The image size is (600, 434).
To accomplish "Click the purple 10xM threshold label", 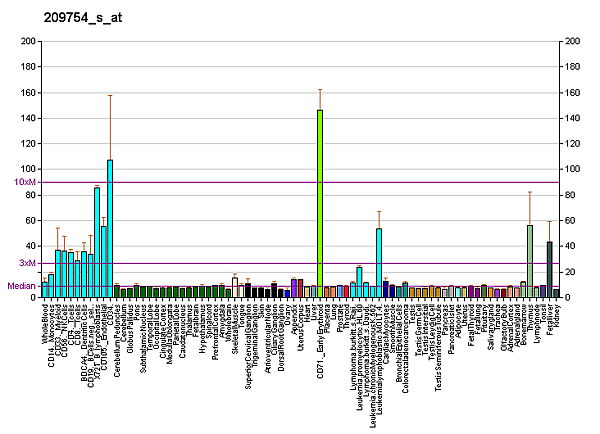I will tap(25, 182).
